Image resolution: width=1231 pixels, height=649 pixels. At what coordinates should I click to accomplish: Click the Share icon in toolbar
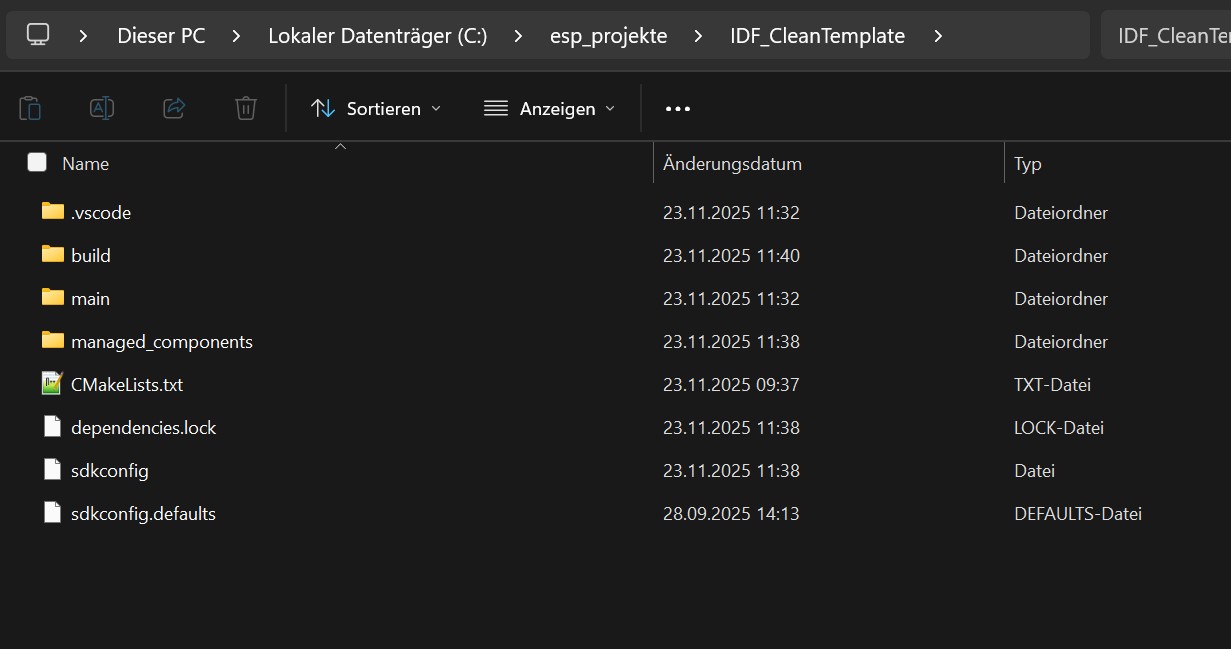[x=174, y=108]
